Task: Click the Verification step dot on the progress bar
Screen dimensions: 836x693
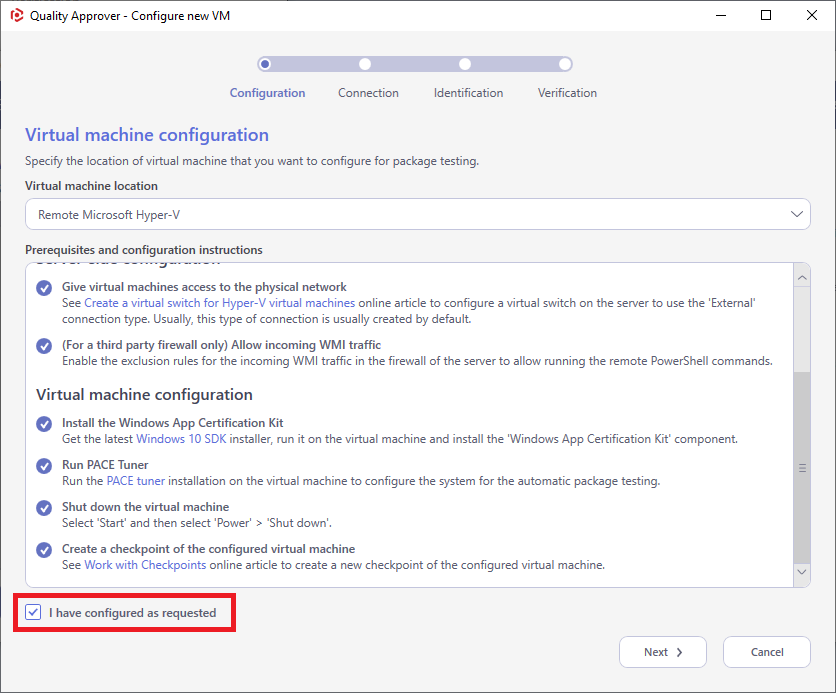Action: coord(565,64)
